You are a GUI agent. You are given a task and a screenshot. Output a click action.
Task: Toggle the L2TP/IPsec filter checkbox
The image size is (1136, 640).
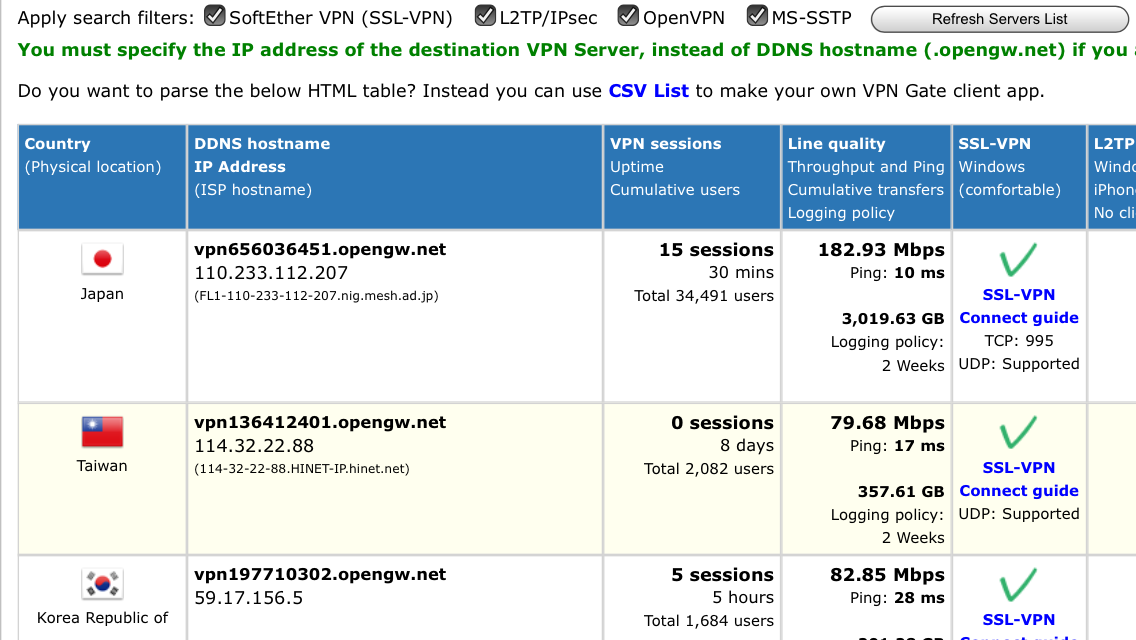pyautogui.click(x=485, y=16)
